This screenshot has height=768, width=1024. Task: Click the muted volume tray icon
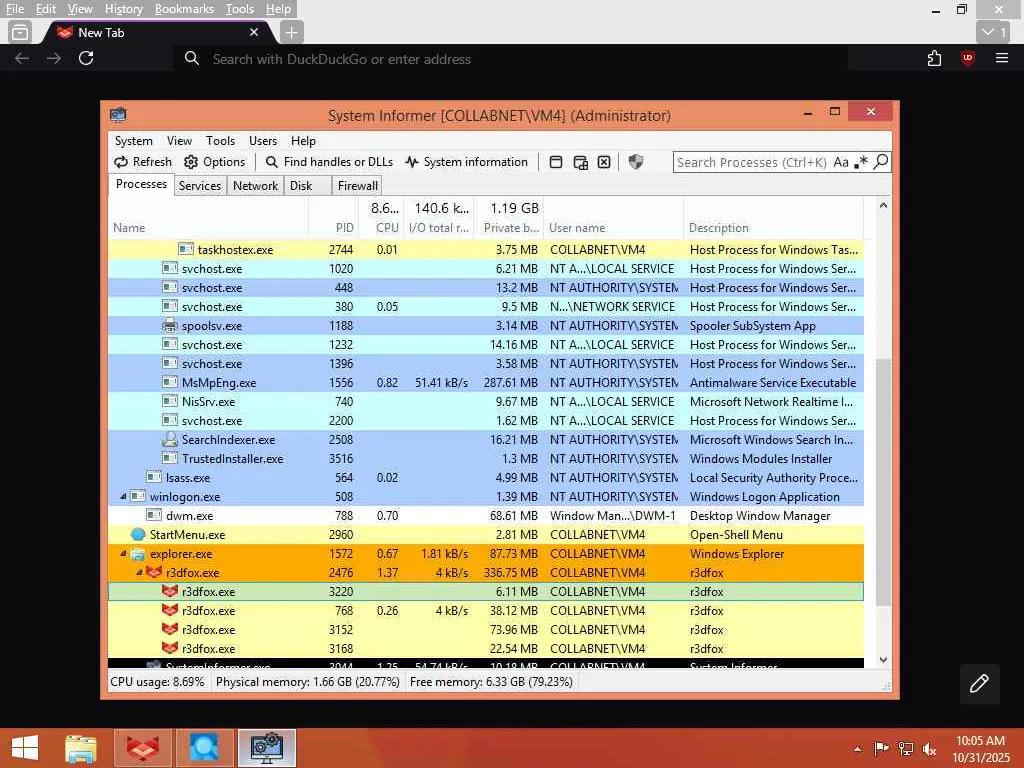(930, 748)
